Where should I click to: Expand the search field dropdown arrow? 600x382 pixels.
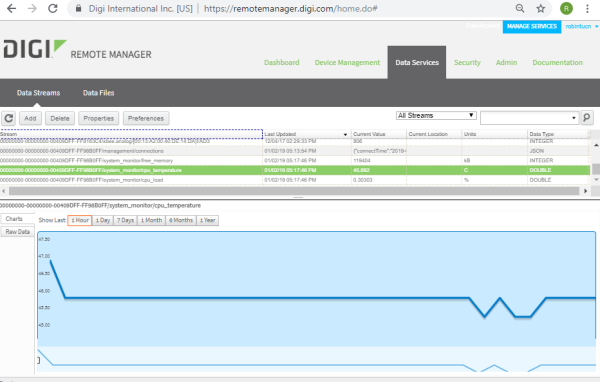coord(573,118)
